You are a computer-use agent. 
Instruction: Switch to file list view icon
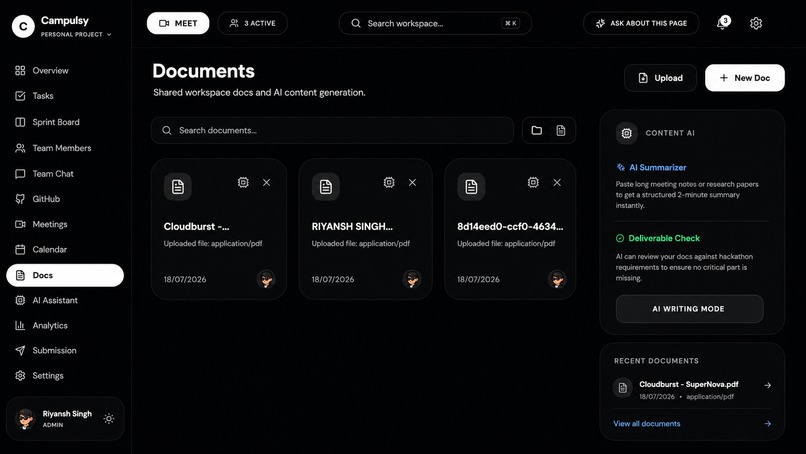point(561,131)
